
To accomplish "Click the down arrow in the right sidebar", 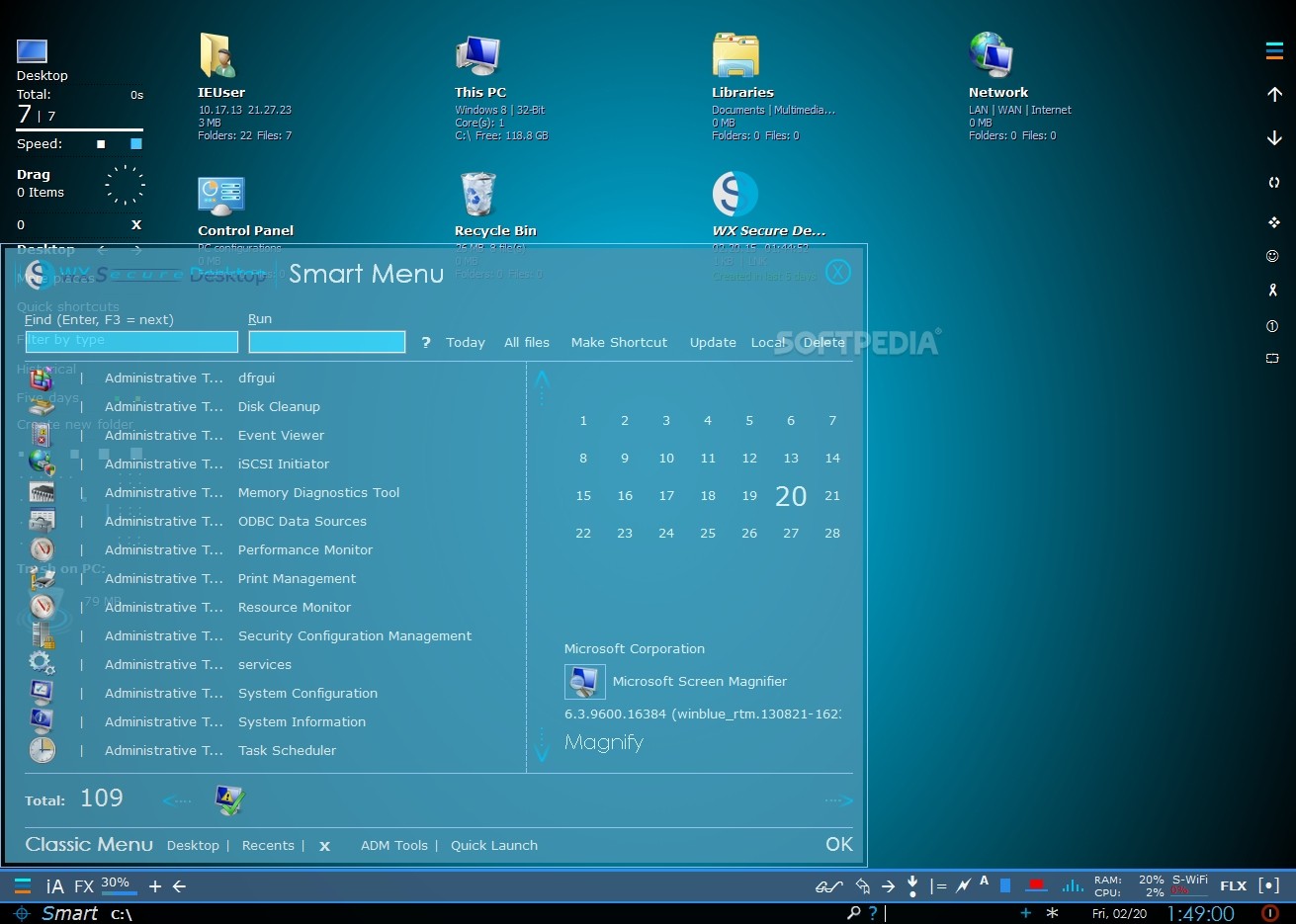I will coord(1274,138).
